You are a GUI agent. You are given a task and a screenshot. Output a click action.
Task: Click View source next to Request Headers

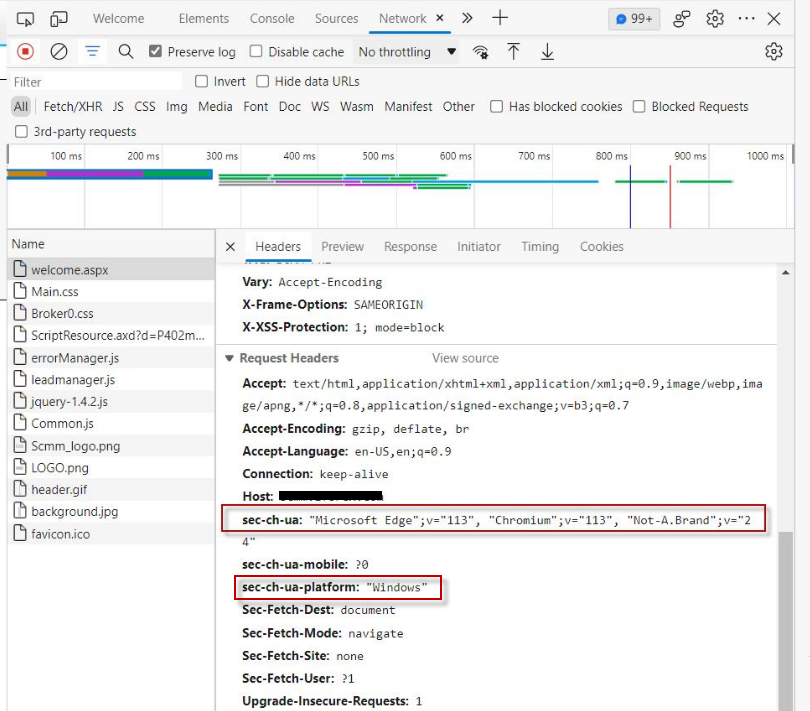click(465, 357)
